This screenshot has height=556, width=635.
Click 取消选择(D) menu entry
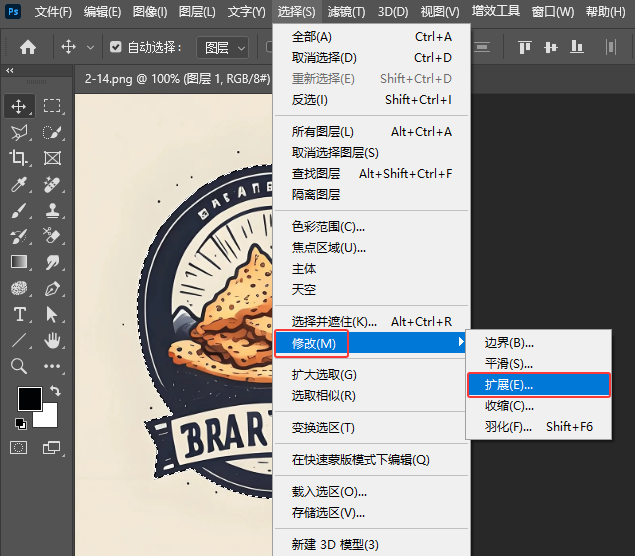(x=372, y=58)
